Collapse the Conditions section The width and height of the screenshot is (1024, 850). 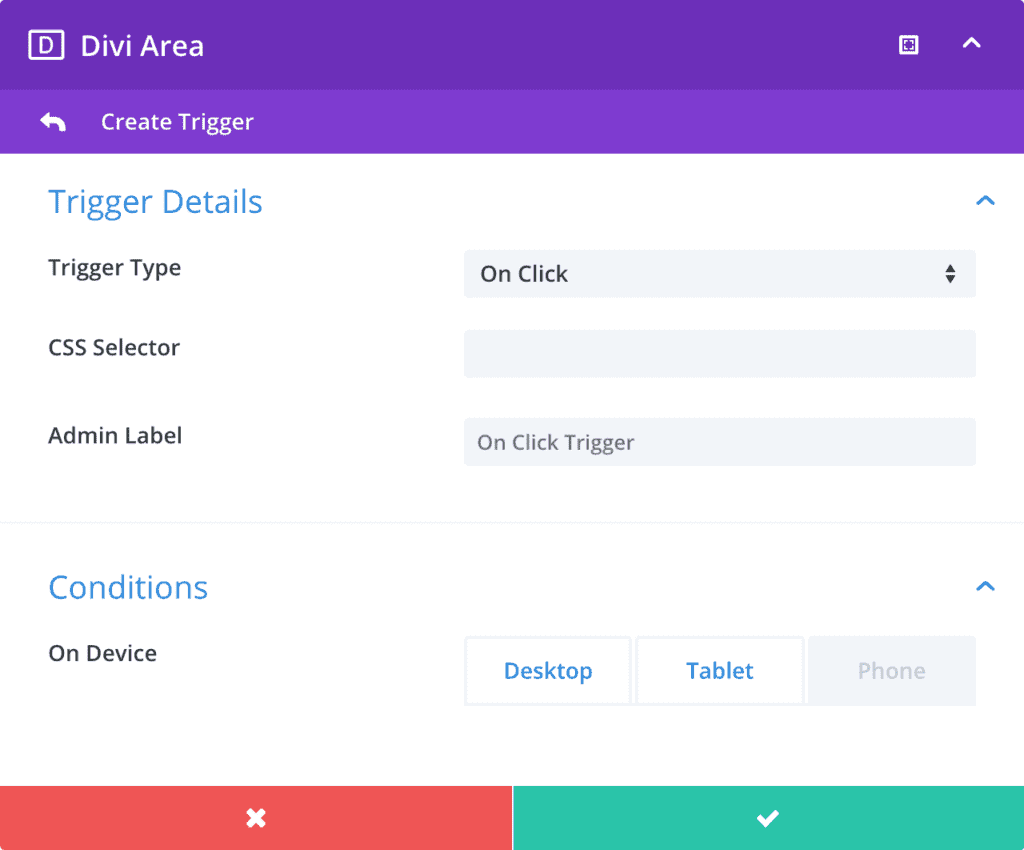coord(985,586)
